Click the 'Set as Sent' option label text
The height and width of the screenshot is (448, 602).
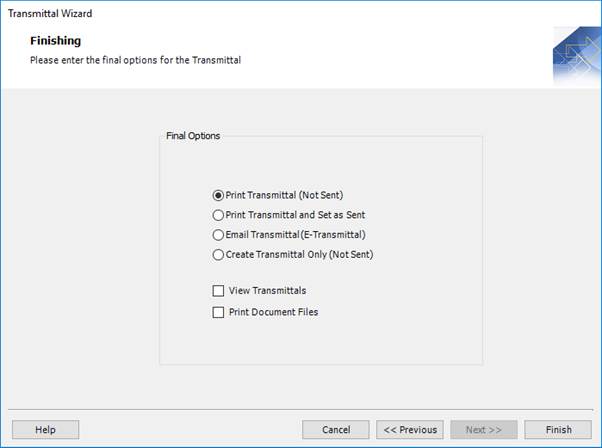coord(302,215)
